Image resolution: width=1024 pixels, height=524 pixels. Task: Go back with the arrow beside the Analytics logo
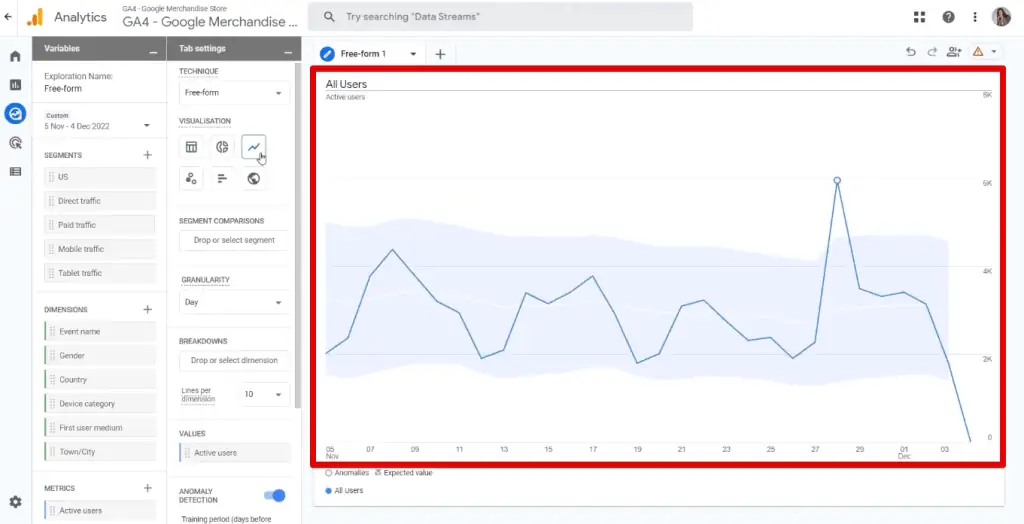(8, 17)
